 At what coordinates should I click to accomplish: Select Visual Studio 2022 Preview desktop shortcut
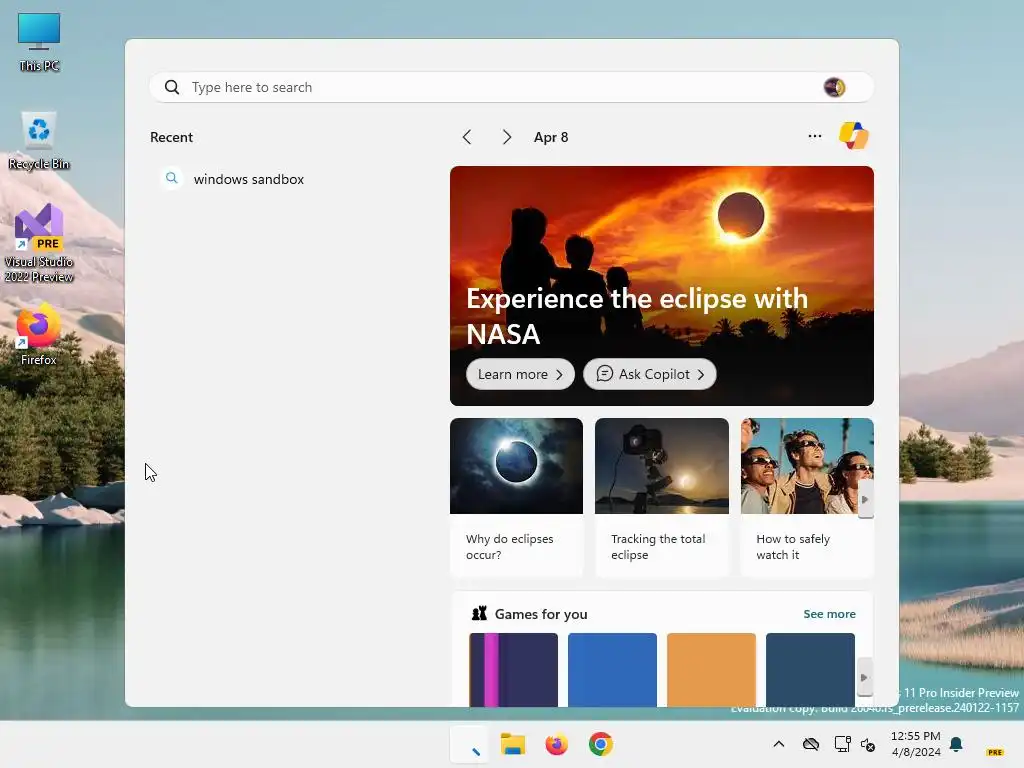click(39, 243)
